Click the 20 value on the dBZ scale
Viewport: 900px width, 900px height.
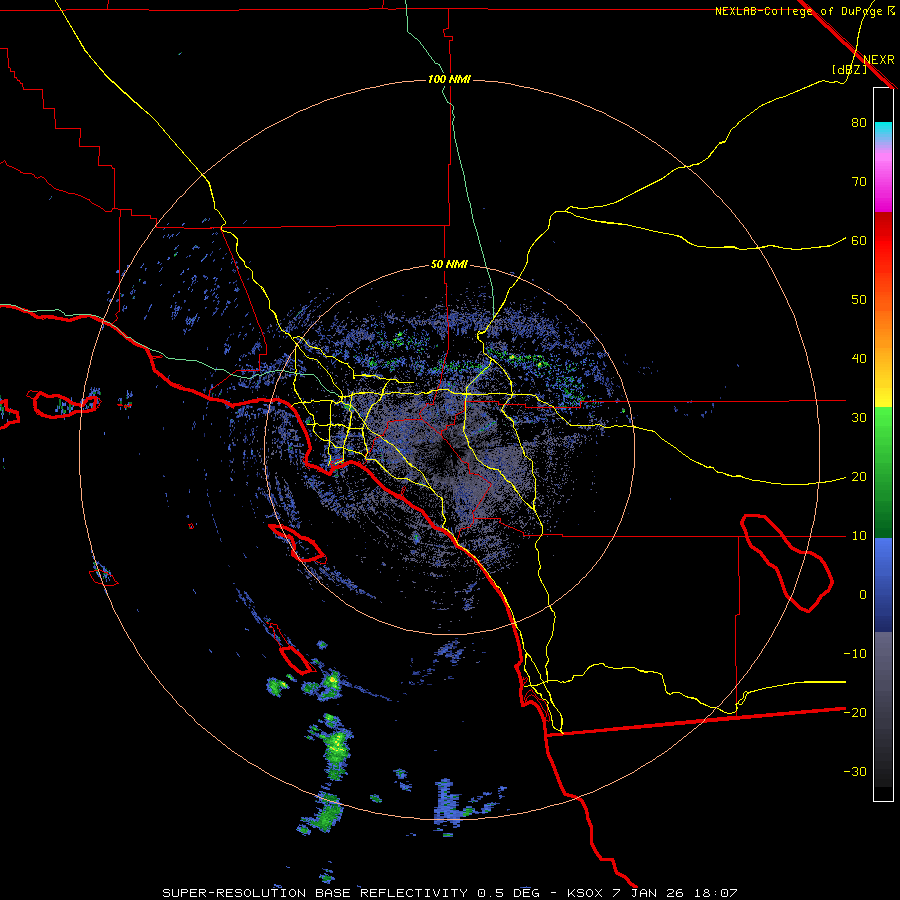(x=859, y=477)
